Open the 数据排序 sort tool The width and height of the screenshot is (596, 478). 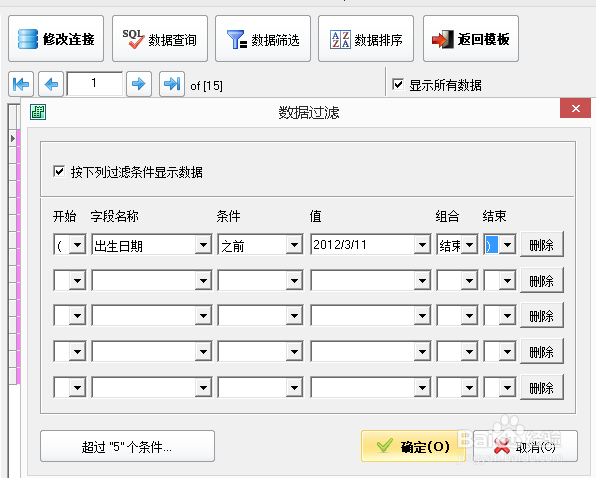point(366,39)
